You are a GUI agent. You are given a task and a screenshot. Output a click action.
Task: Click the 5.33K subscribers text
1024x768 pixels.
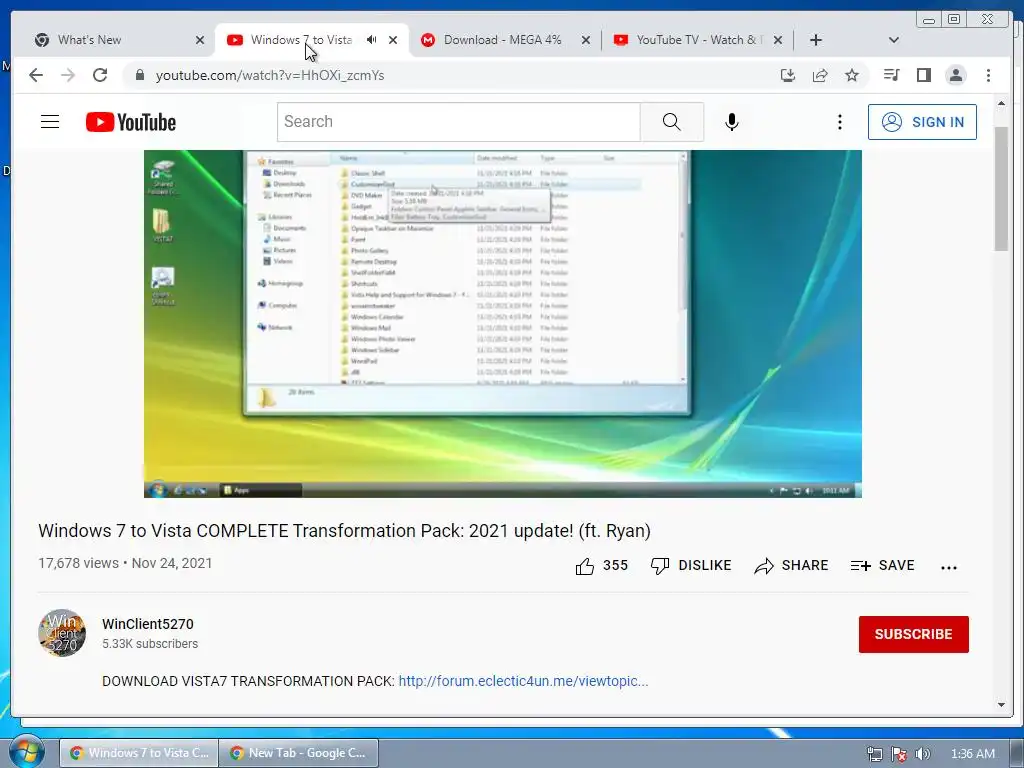click(x=150, y=643)
